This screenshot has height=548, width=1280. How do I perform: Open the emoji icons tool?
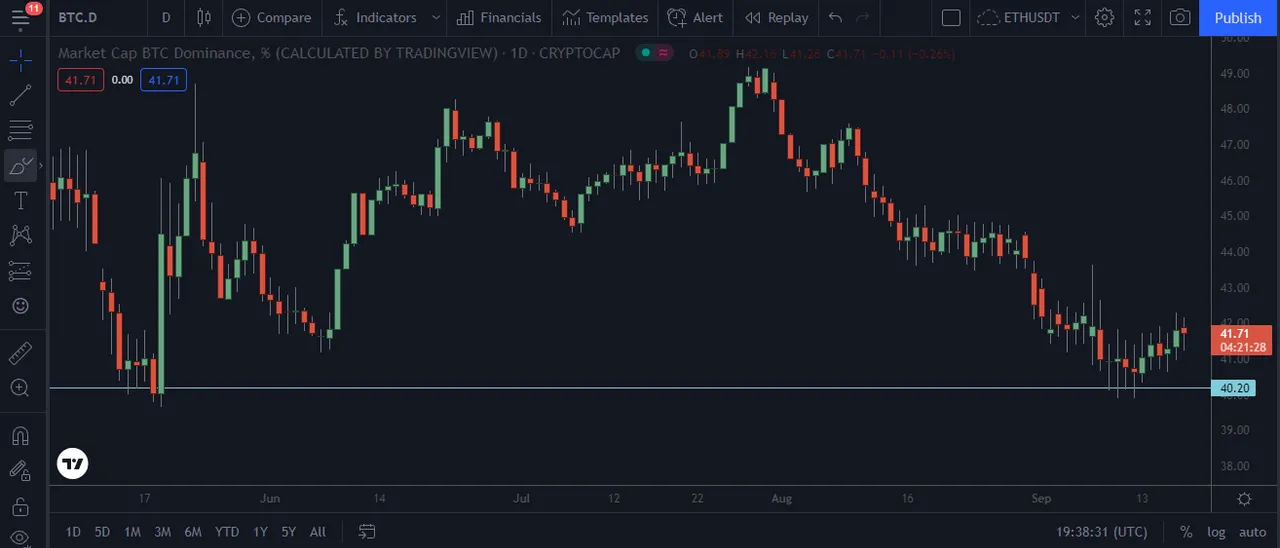20,306
